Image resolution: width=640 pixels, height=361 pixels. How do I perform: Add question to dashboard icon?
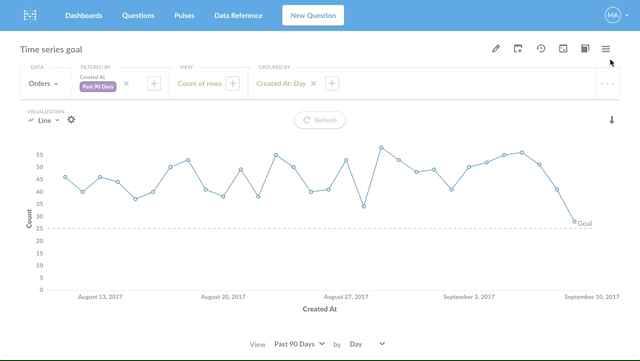518,49
